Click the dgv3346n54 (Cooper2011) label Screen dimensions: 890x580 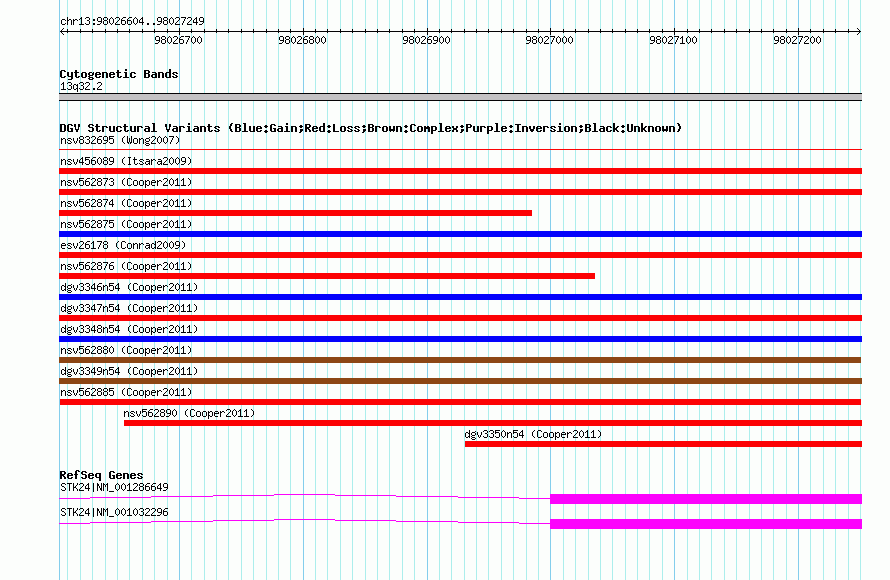pyautogui.click(x=129, y=287)
